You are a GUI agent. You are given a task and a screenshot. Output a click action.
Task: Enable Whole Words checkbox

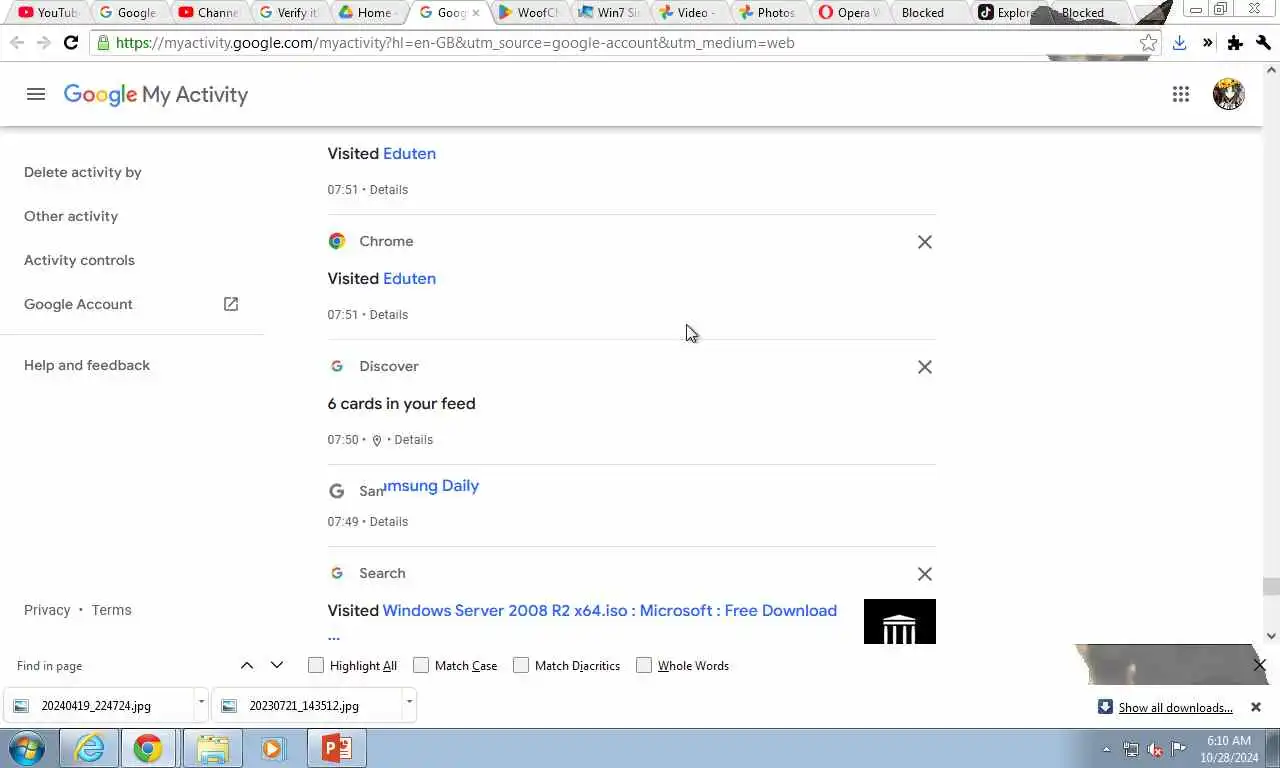point(644,665)
